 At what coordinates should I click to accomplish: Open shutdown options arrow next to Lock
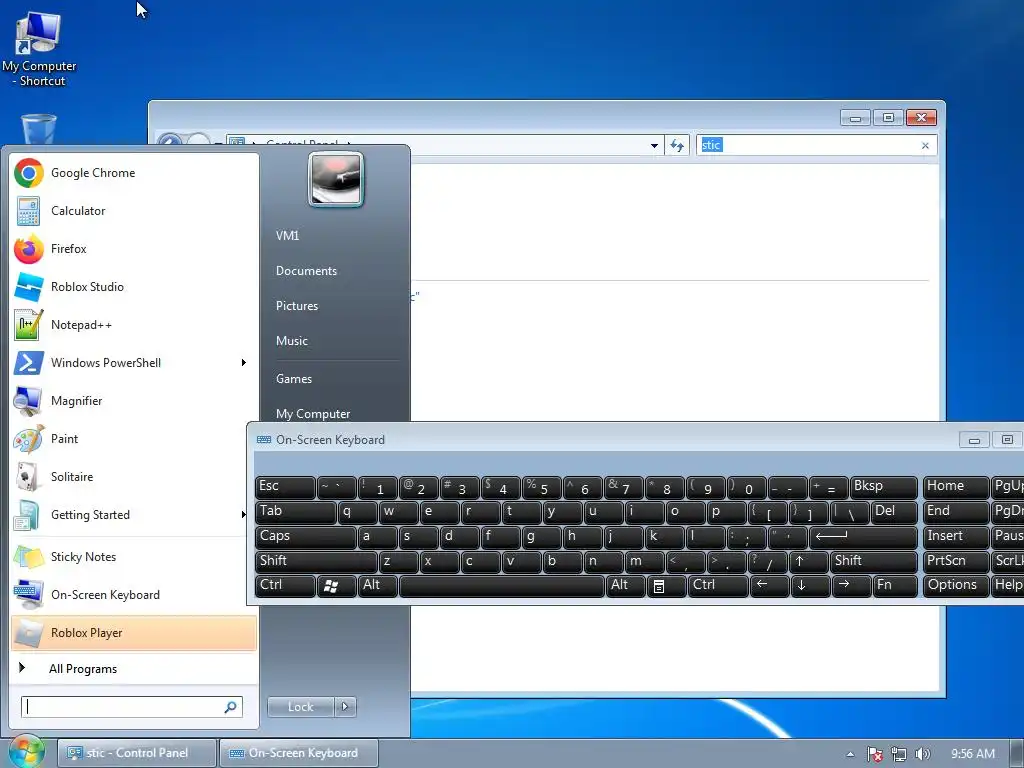pyautogui.click(x=345, y=707)
